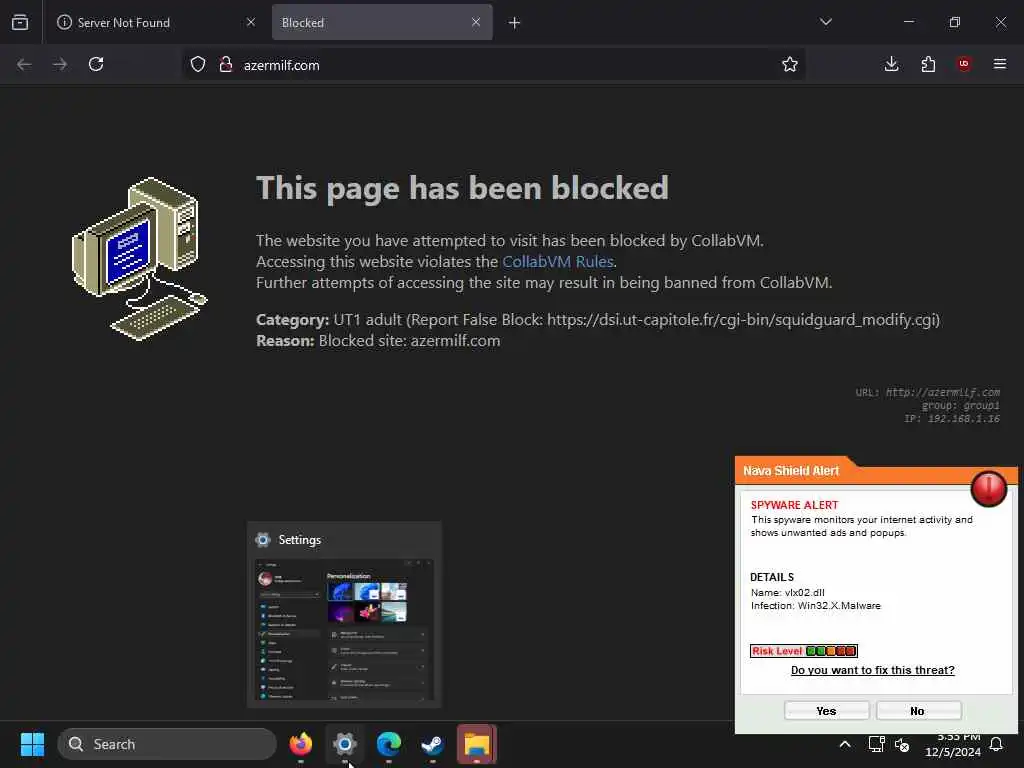
Task: Open the Windows Start menu
Action: [32, 744]
